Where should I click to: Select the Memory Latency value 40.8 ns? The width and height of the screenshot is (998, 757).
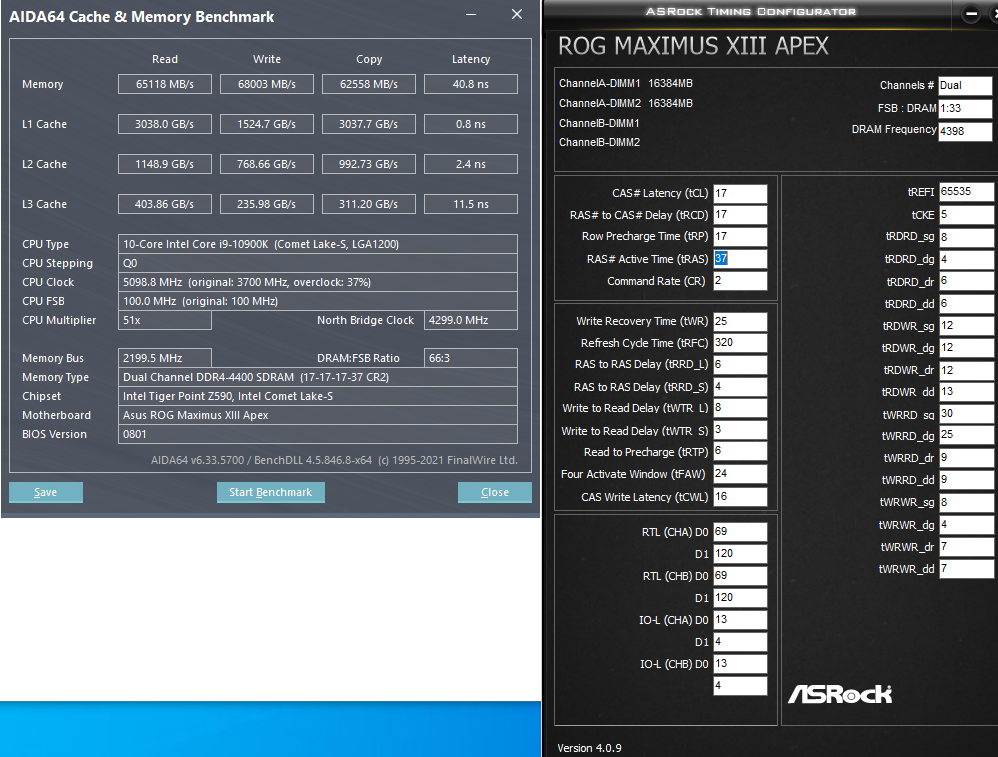pos(471,84)
